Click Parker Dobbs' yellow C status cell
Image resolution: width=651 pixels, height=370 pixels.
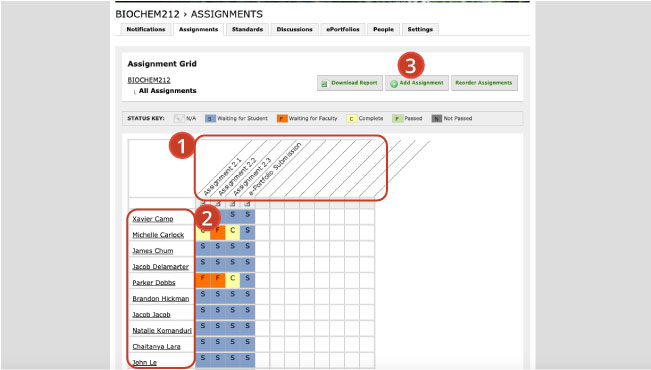[232, 281]
